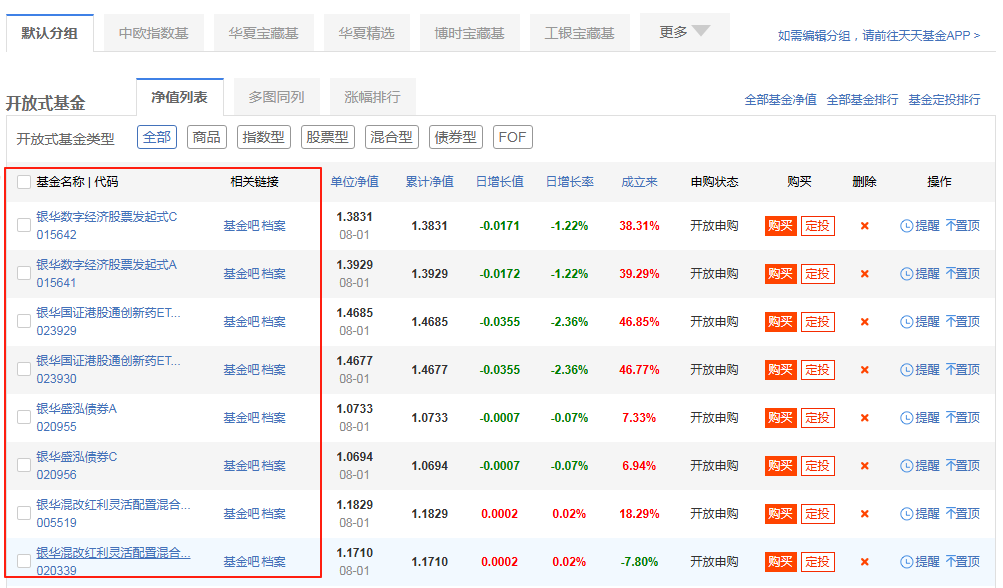Switch to the 涨幅排行 view tab
The image size is (1003, 588).
[x=372, y=97]
